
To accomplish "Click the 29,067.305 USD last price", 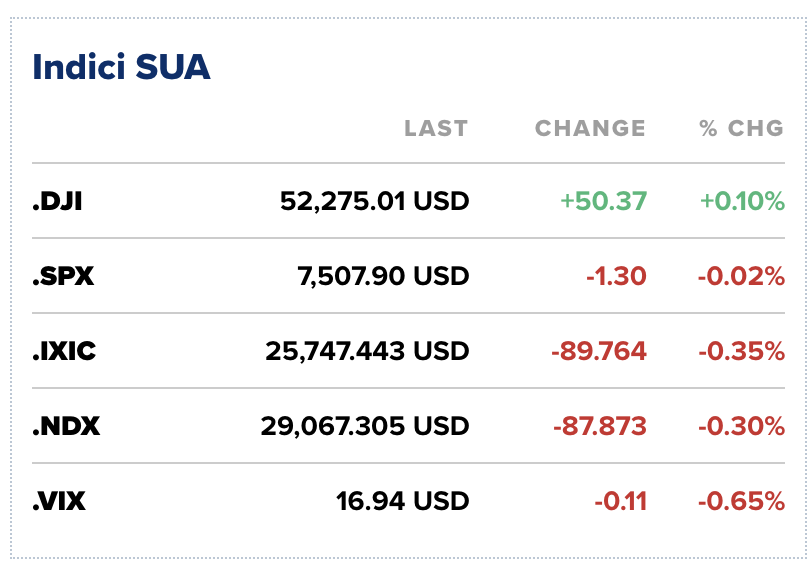I will pyautogui.click(x=365, y=426).
